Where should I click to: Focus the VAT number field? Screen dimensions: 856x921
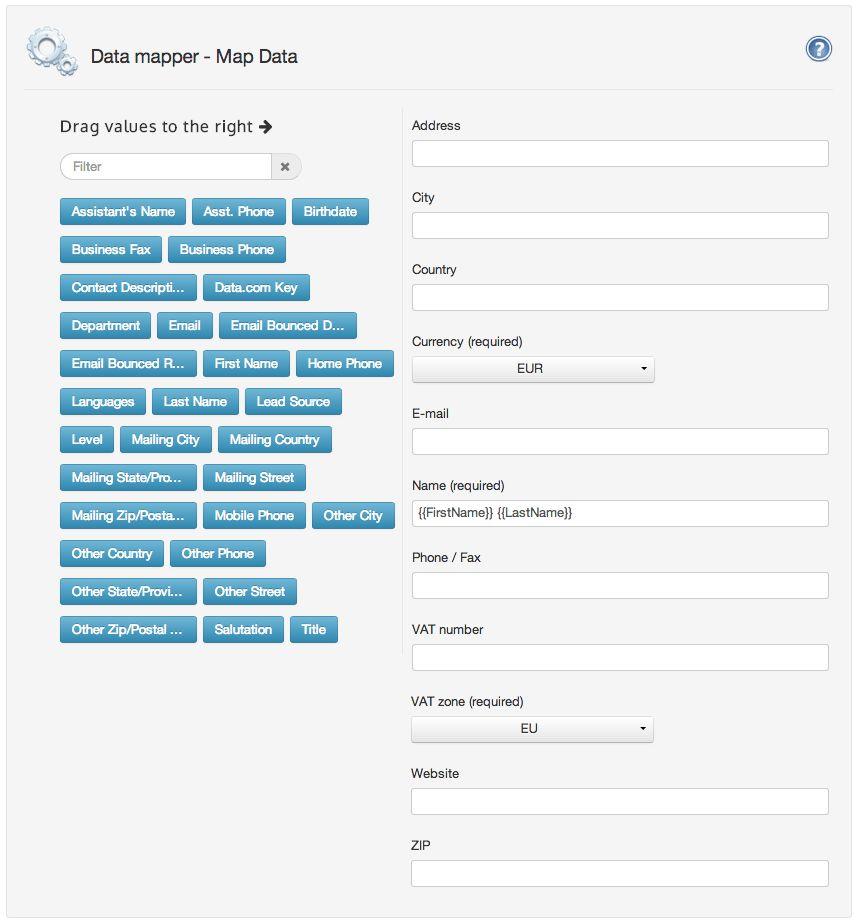click(x=620, y=658)
